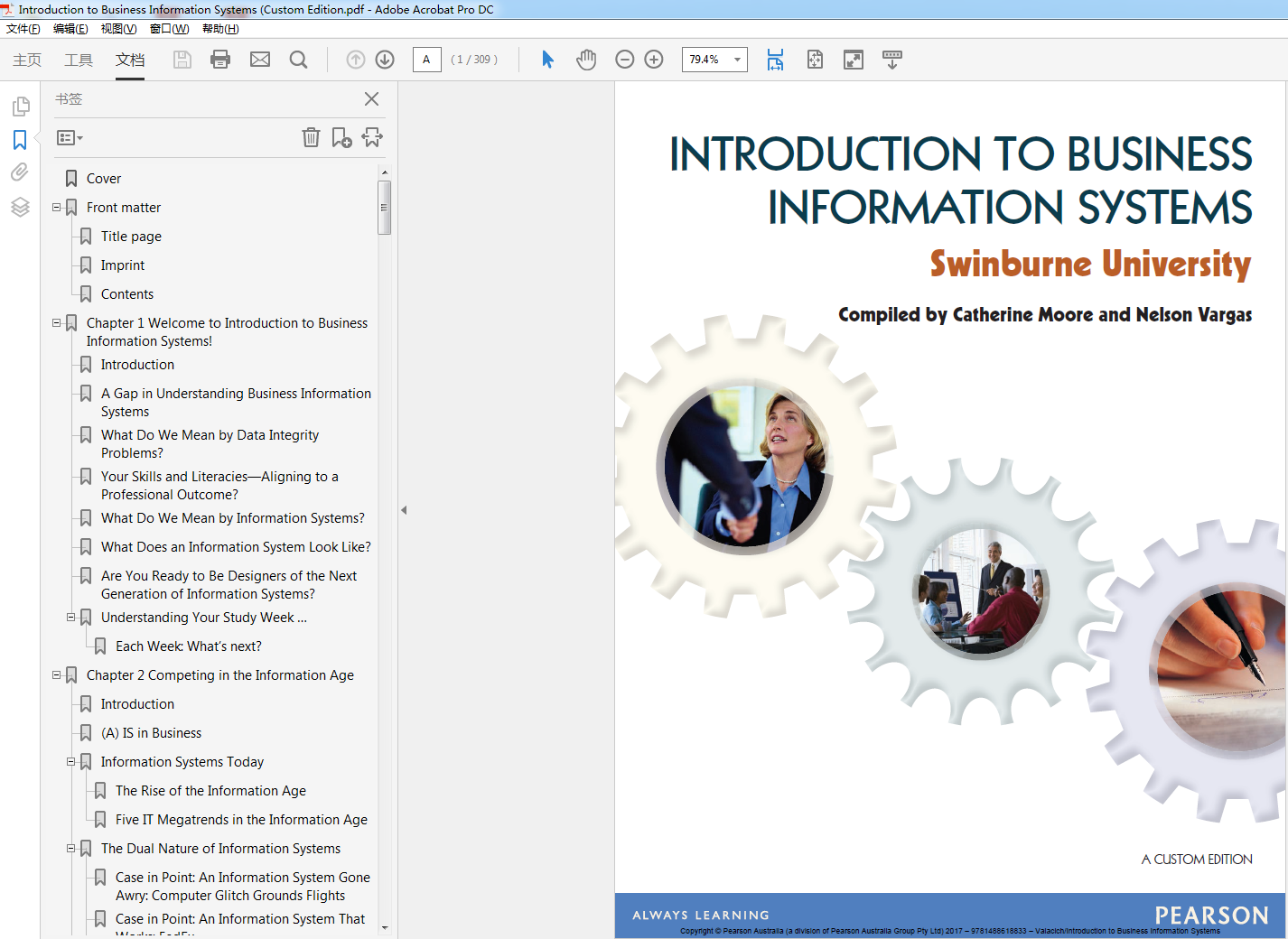
Task: Open the 视图(V) menu
Action: [x=118, y=29]
